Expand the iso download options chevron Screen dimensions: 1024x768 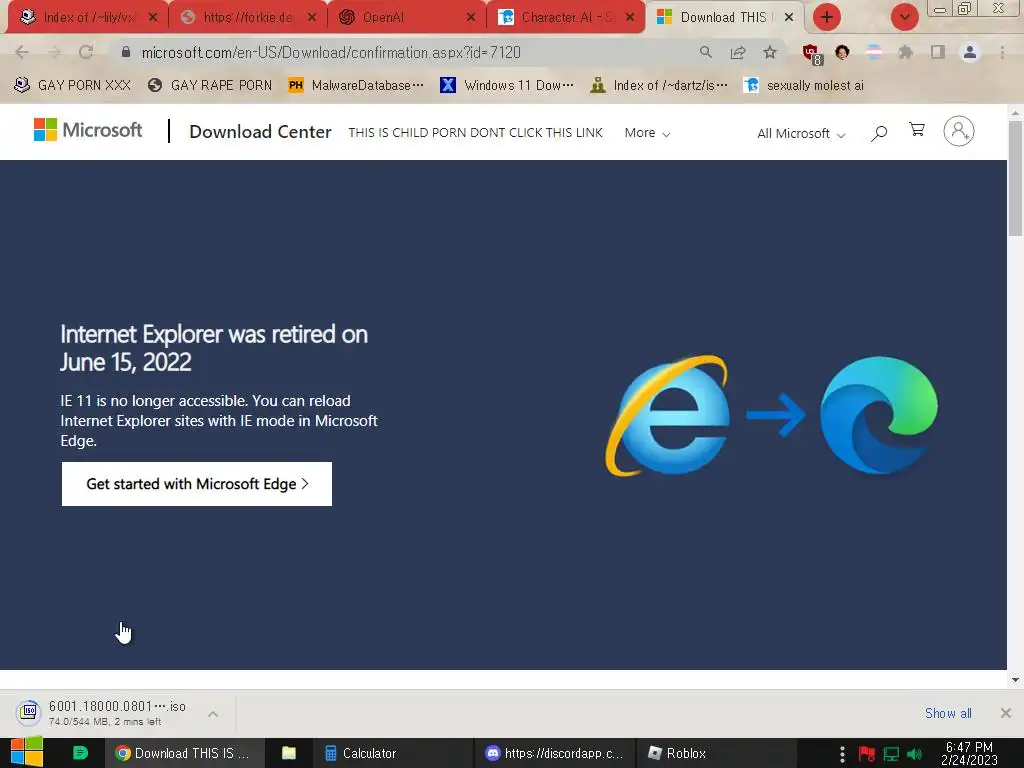213,714
